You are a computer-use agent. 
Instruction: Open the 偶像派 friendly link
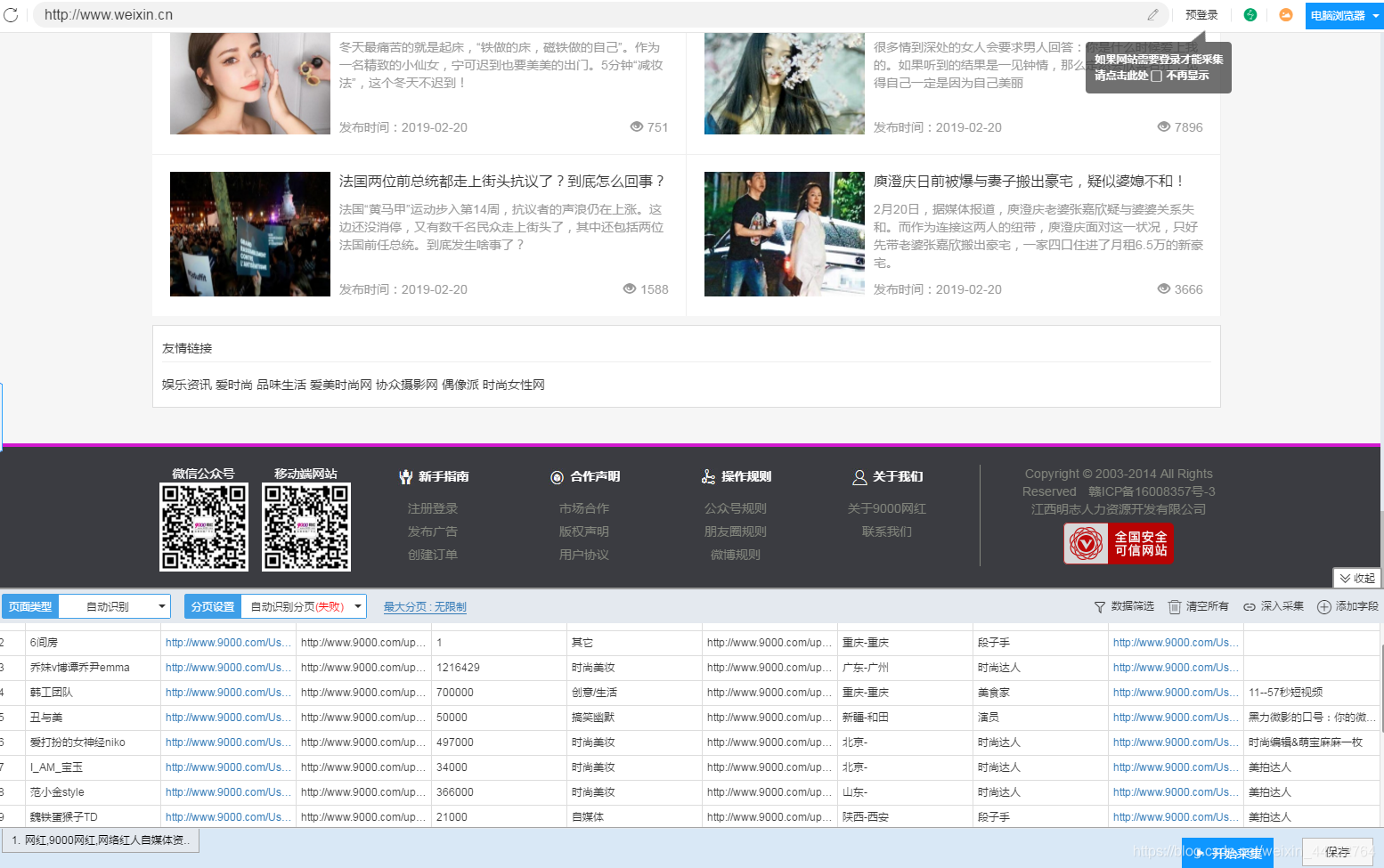click(x=460, y=385)
